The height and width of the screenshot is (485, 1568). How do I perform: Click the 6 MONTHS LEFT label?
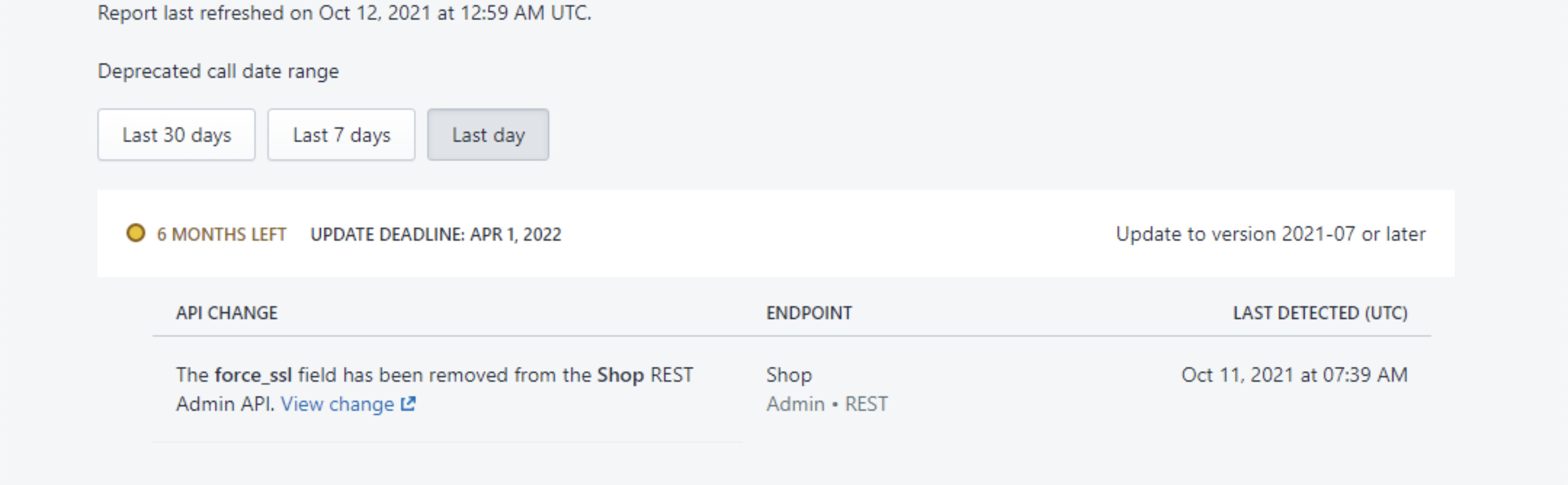click(222, 234)
